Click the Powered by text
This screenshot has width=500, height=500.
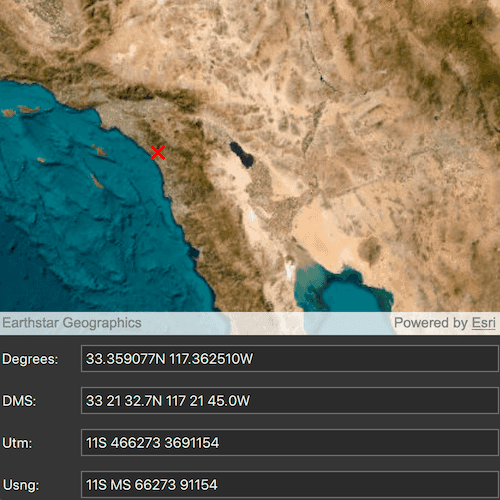[431, 323]
